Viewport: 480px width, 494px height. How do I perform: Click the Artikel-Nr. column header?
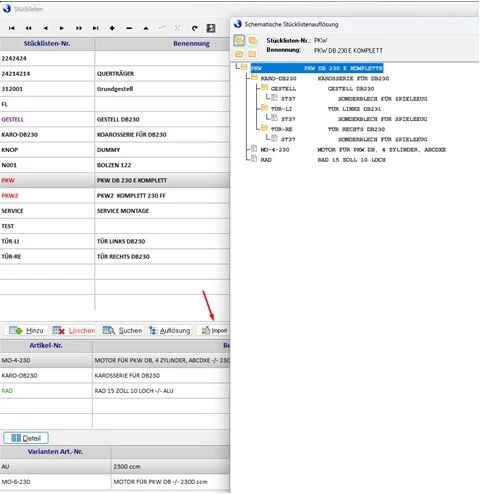point(46,346)
